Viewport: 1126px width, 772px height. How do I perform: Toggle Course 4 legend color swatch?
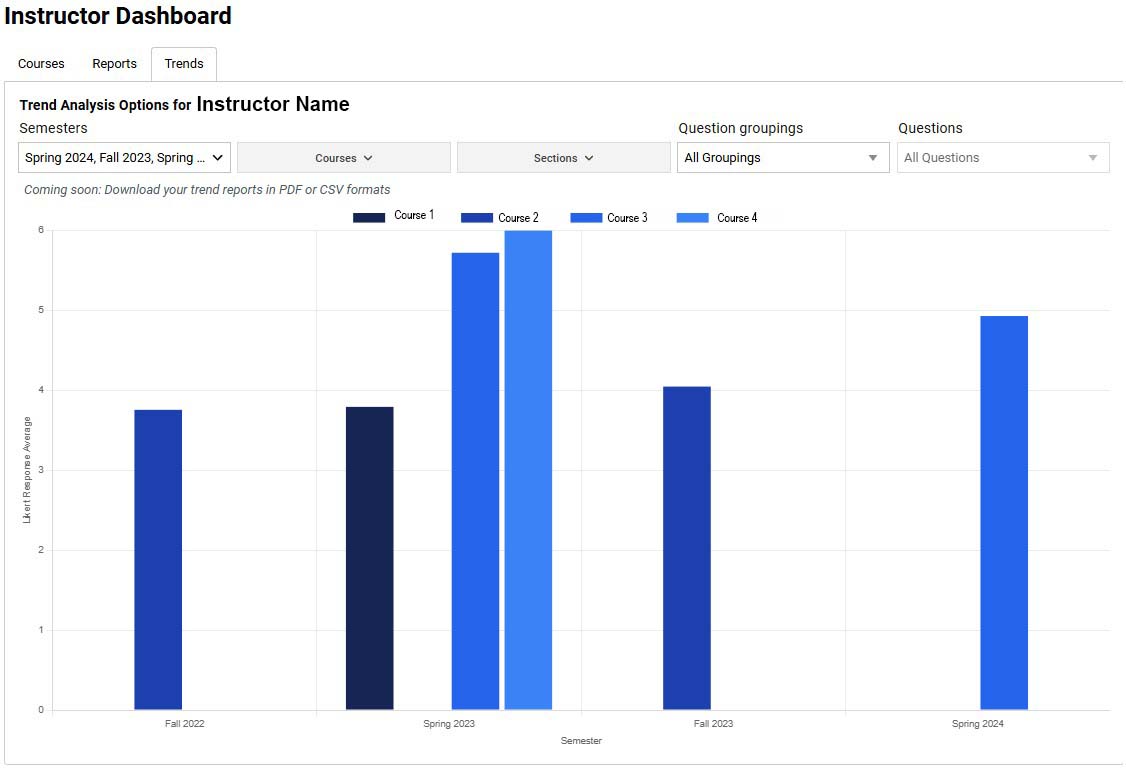pyautogui.click(x=693, y=218)
